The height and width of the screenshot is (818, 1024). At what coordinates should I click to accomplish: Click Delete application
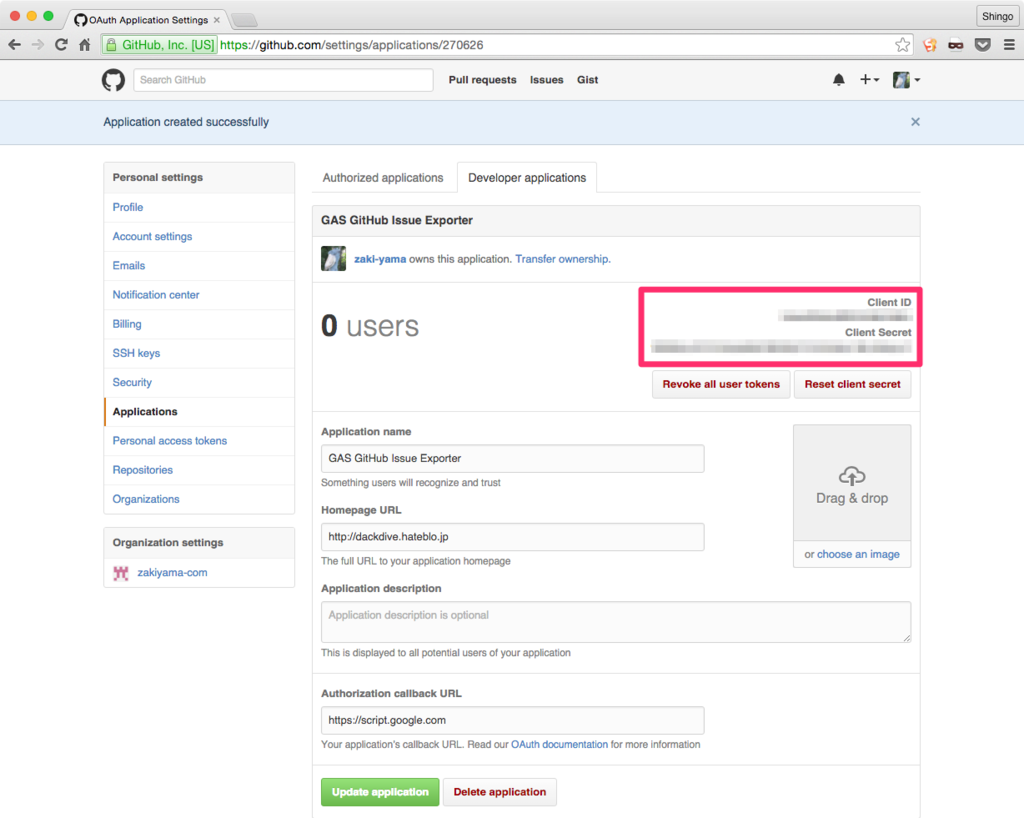point(499,791)
